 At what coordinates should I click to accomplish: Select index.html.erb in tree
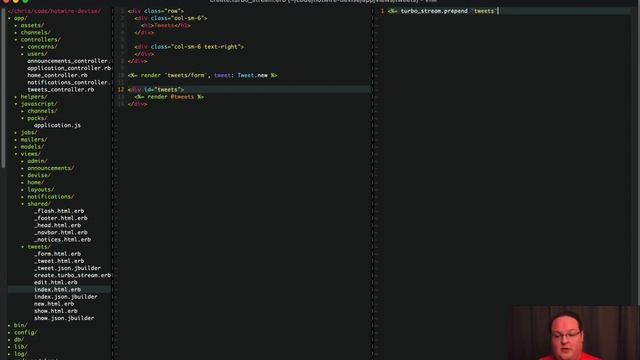[57, 290]
